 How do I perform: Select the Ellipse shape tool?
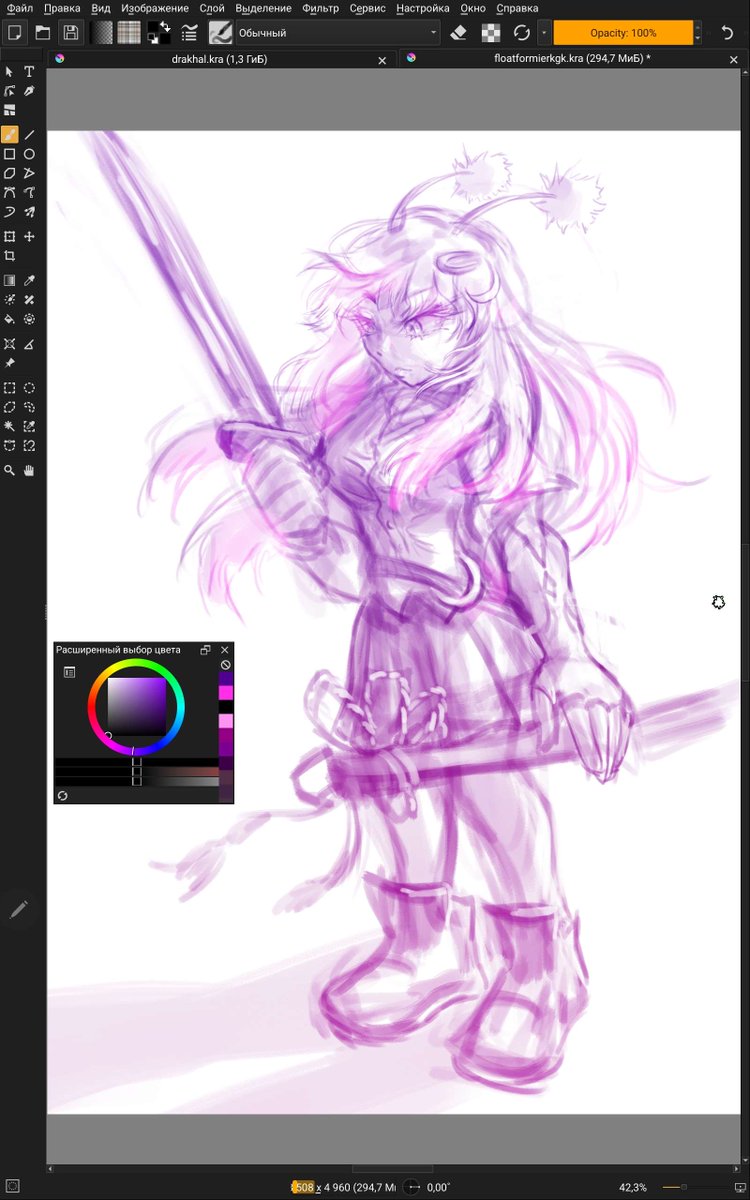pyautogui.click(x=29, y=154)
